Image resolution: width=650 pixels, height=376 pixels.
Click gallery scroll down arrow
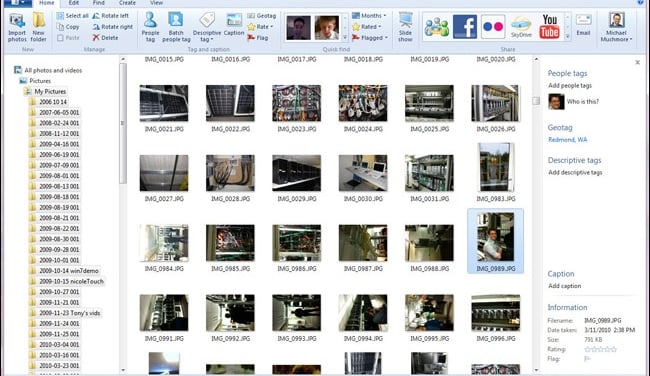pyautogui.click(x=536, y=370)
